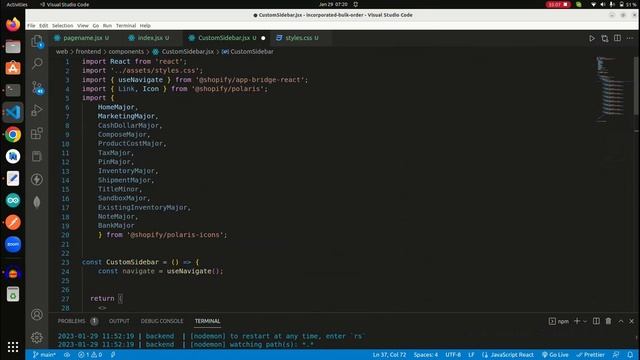The image size is (640, 360).
Task: Click the components breadcrumb segment
Action: coord(126,52)
